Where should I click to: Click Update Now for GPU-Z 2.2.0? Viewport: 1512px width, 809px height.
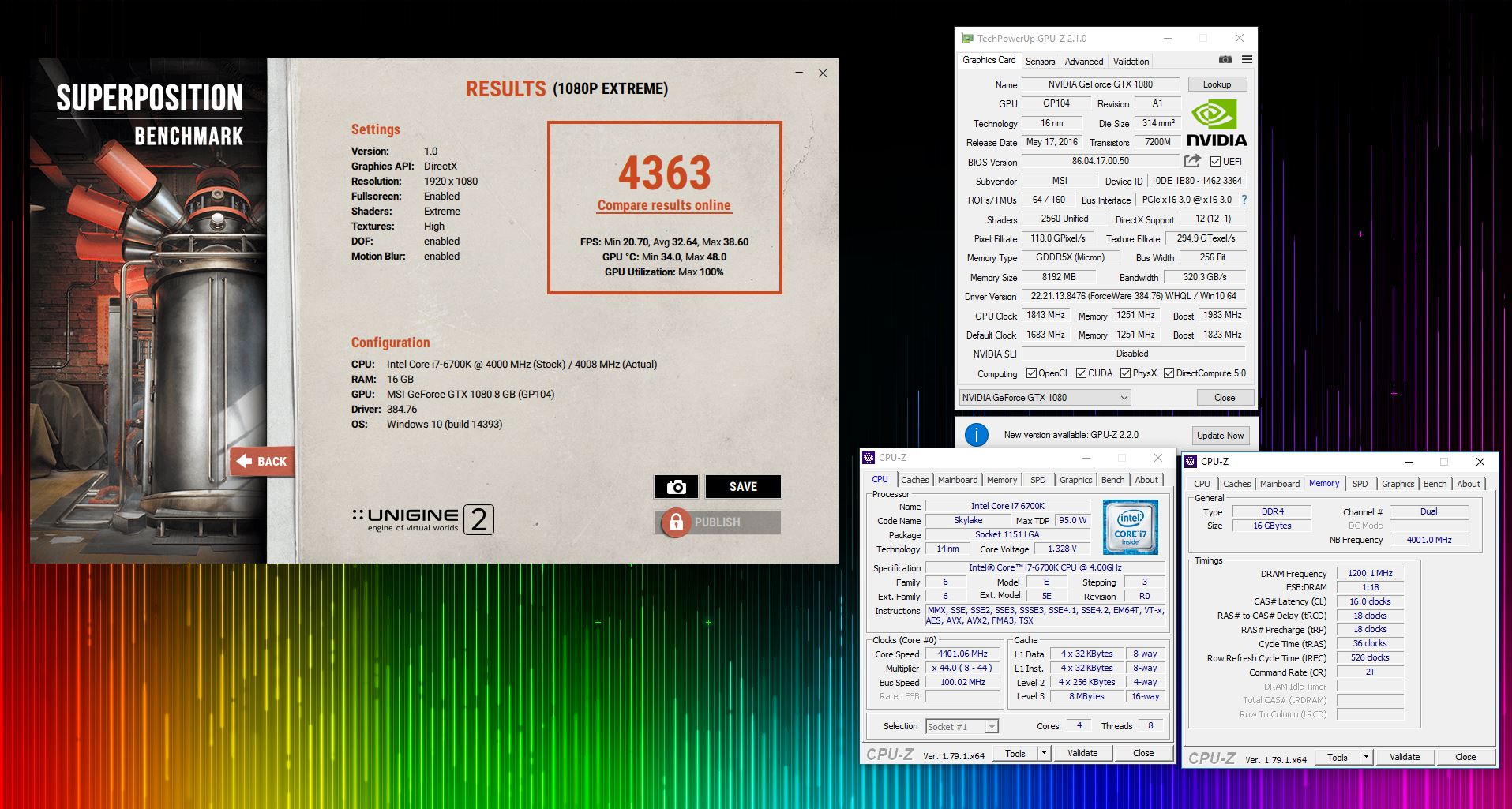pos(1220,436)
